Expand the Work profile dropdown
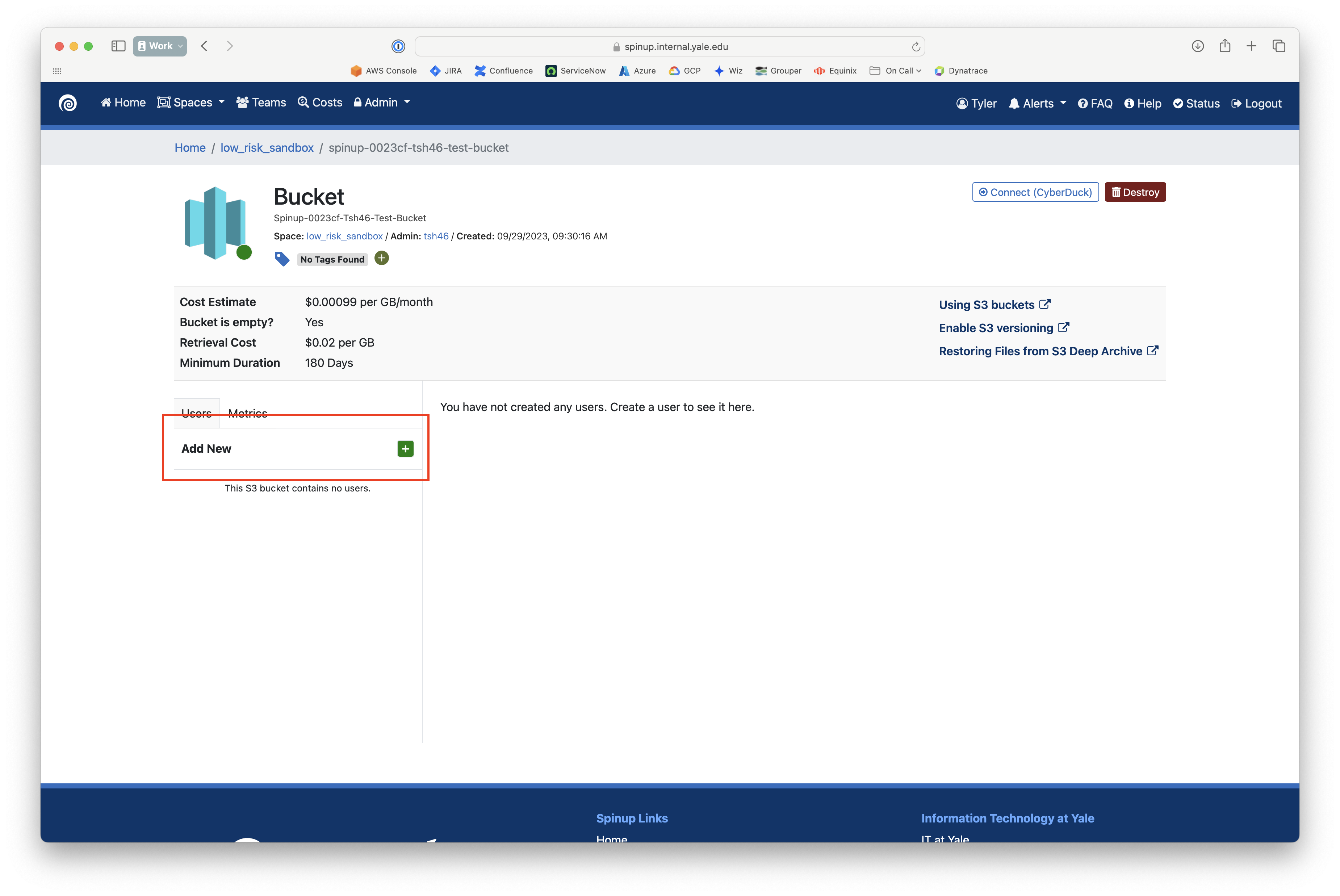Screen dimensions: 1340x896 pyautogui.click(x=160, y=46)
